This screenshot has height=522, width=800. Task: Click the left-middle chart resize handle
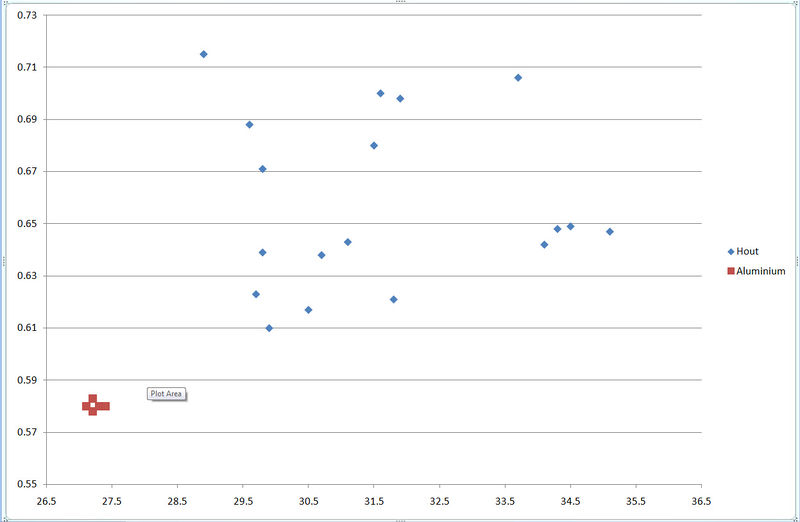point(3,261)
